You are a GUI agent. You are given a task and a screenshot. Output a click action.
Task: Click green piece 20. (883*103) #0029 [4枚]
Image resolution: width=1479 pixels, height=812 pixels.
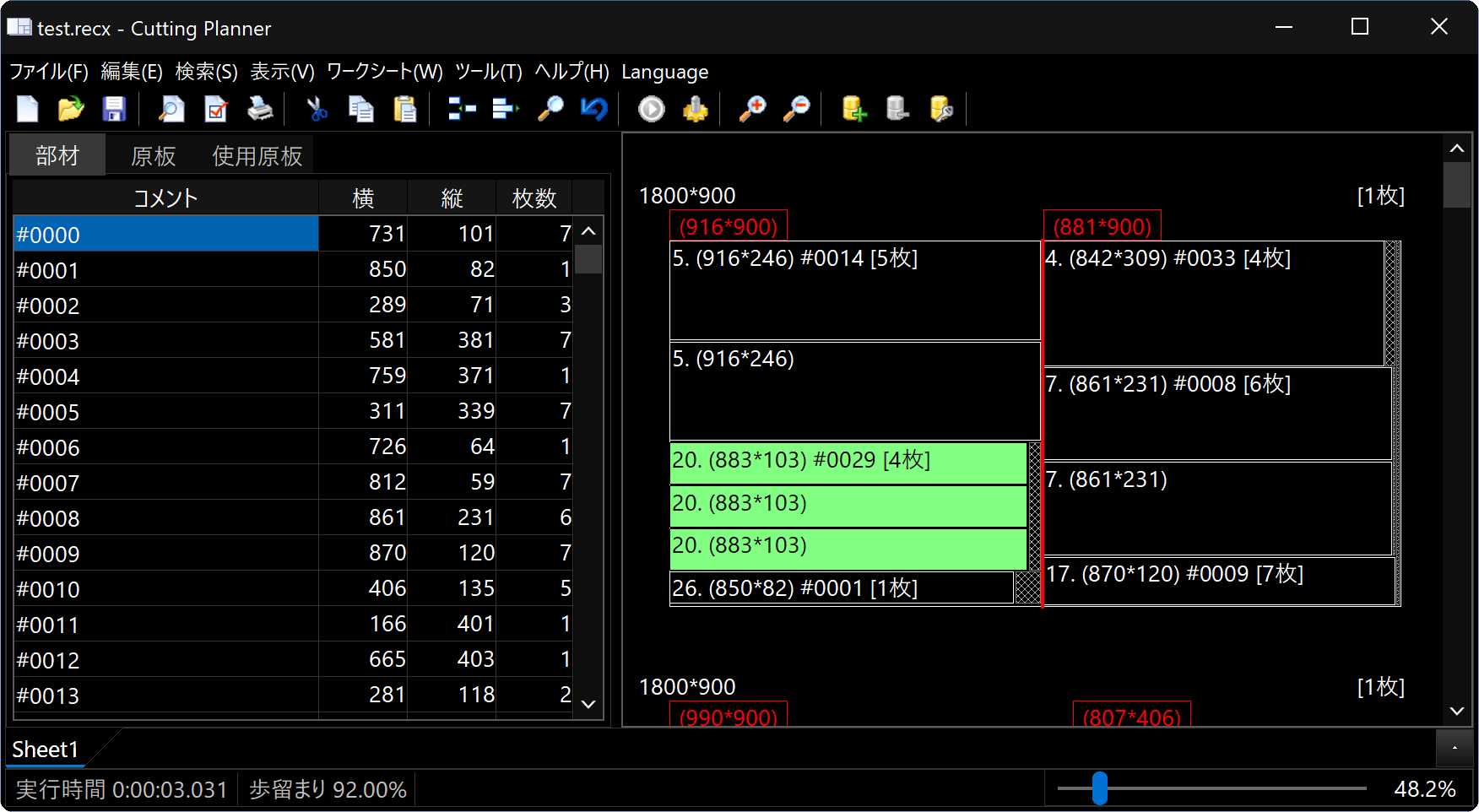point(848,463)
